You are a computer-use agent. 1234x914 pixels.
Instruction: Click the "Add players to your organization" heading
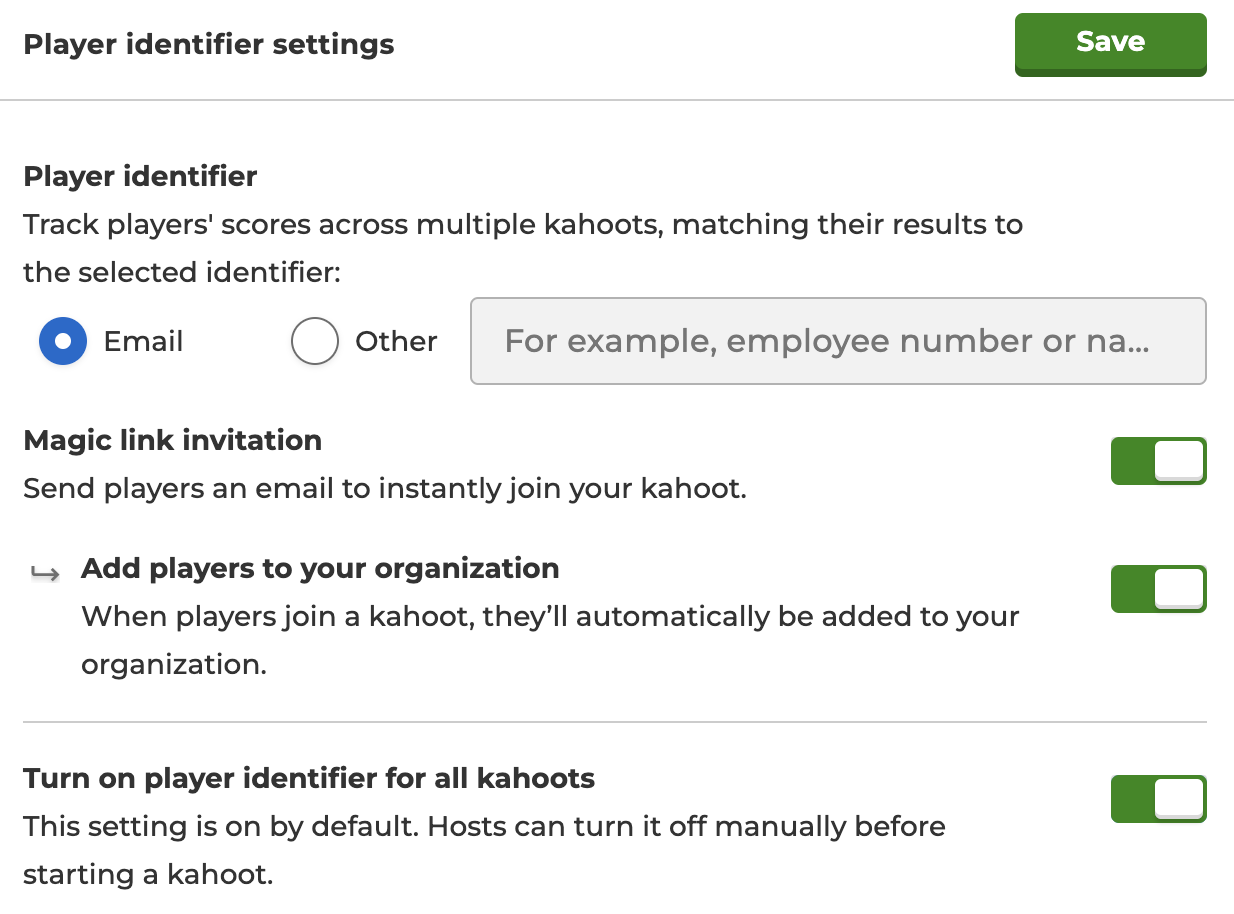(x=320, y=569)
